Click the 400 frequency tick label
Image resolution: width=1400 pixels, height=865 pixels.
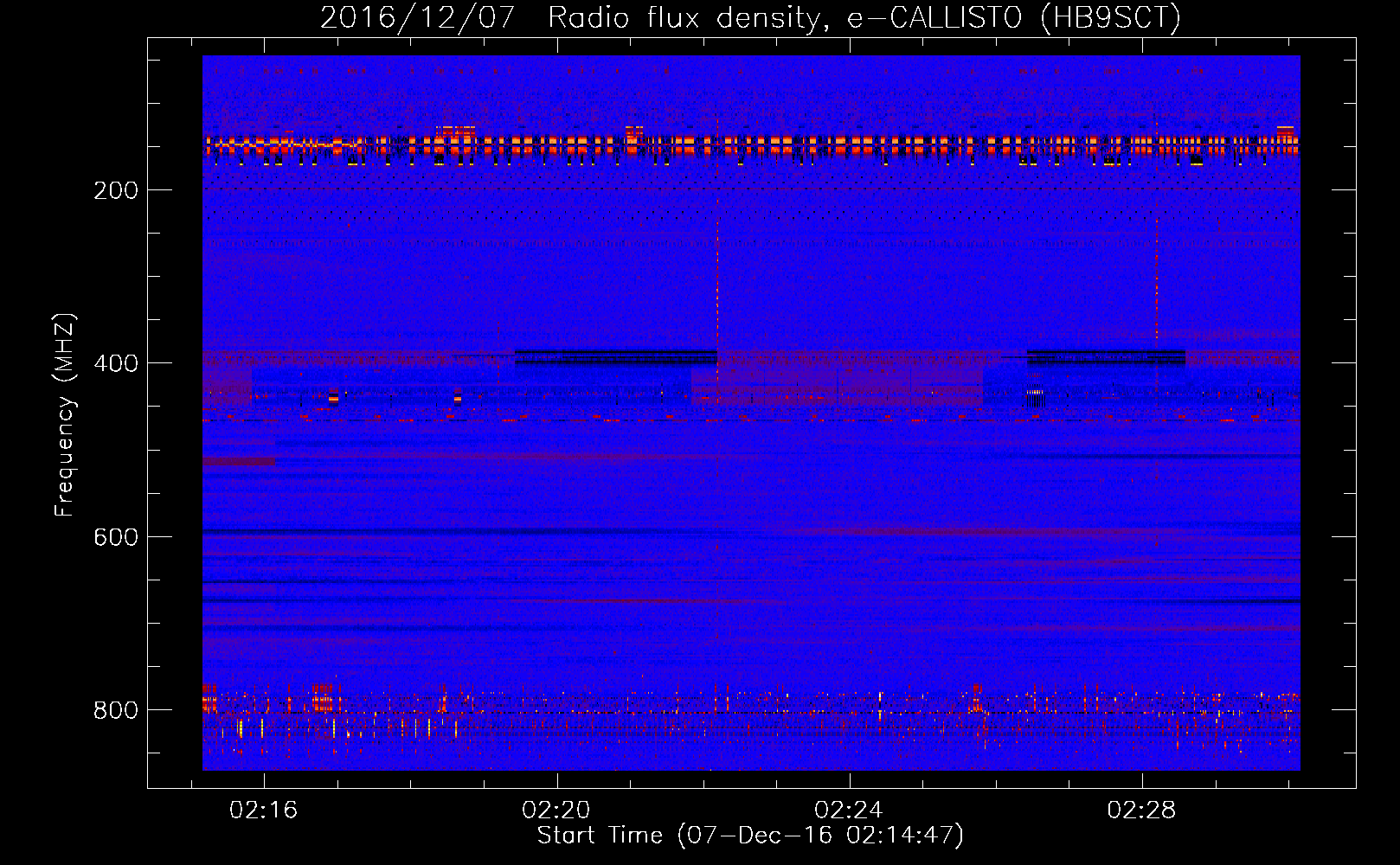116,363
